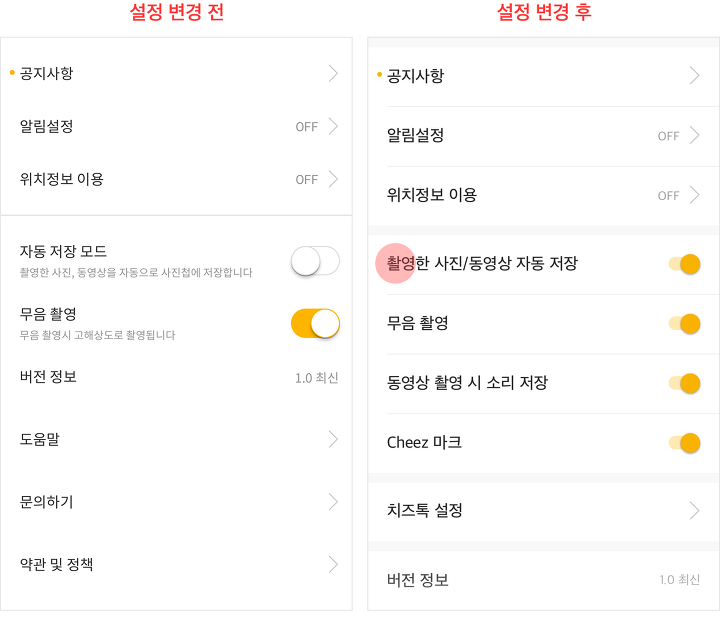Open the 문의하기 link text

point(46,502)
